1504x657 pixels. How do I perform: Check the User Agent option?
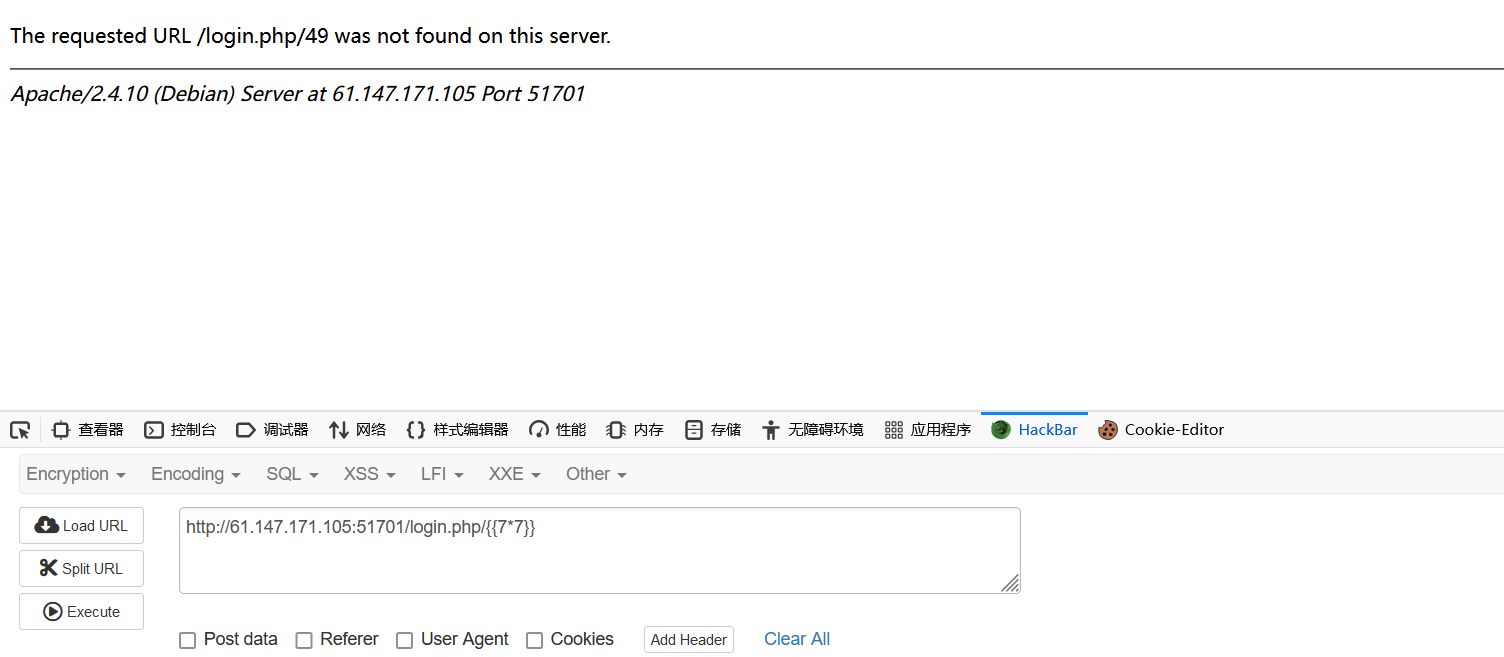click(x=404, y=640)
